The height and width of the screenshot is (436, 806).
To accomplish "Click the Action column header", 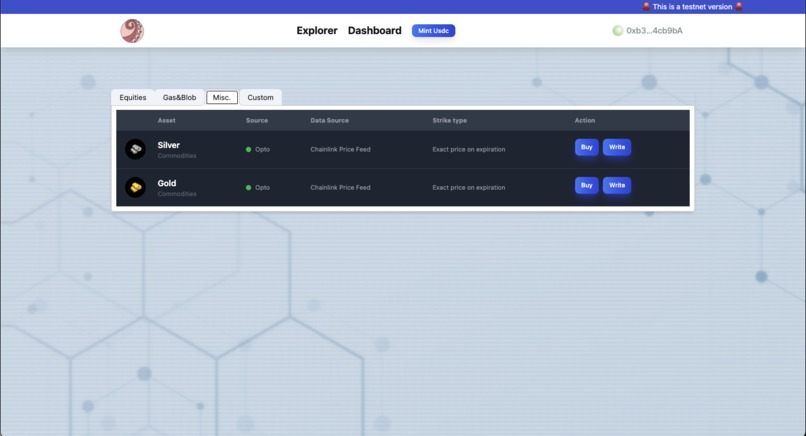I will point(585,120).
